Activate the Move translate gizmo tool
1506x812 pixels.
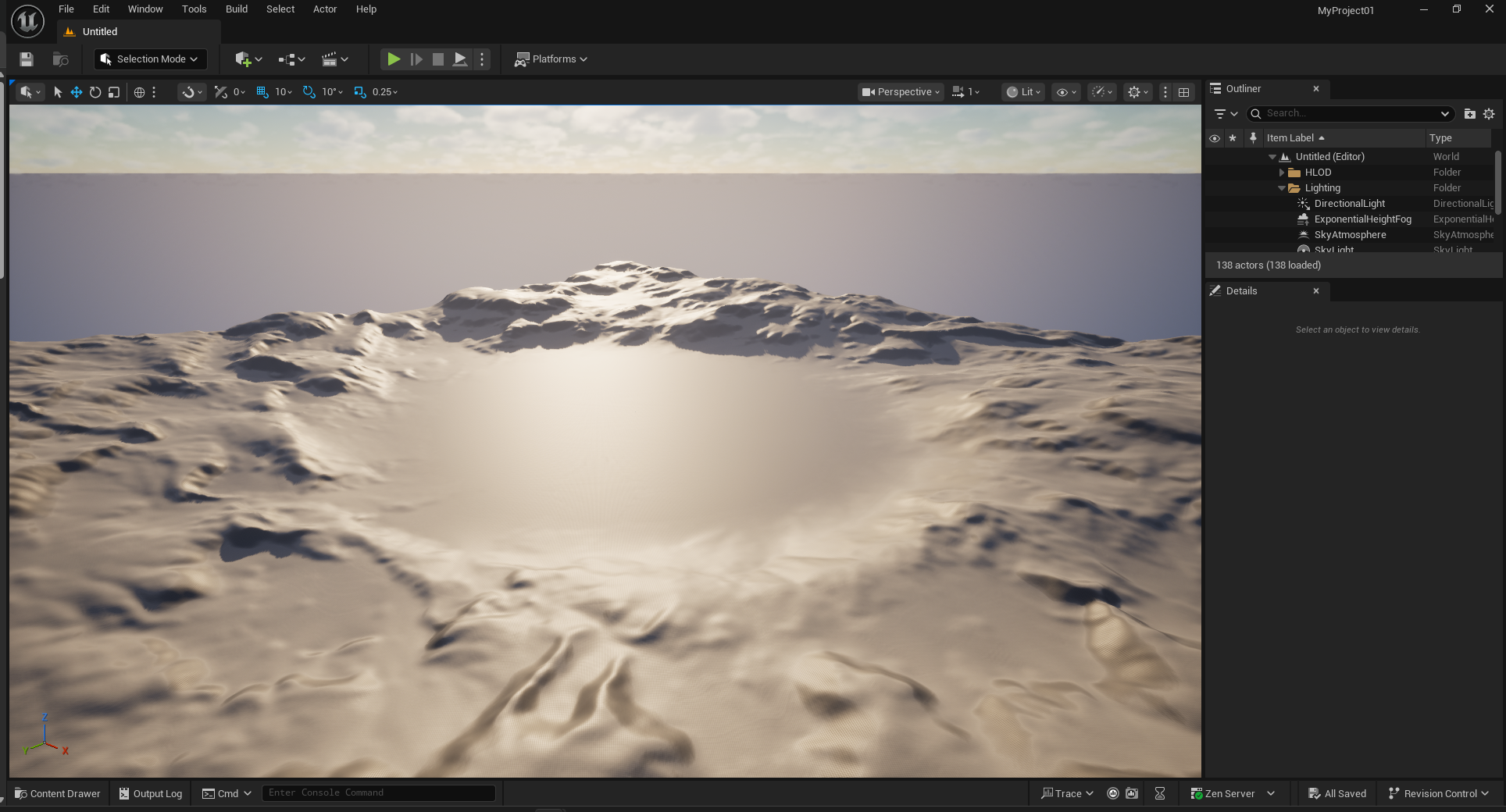click(77, 92)
